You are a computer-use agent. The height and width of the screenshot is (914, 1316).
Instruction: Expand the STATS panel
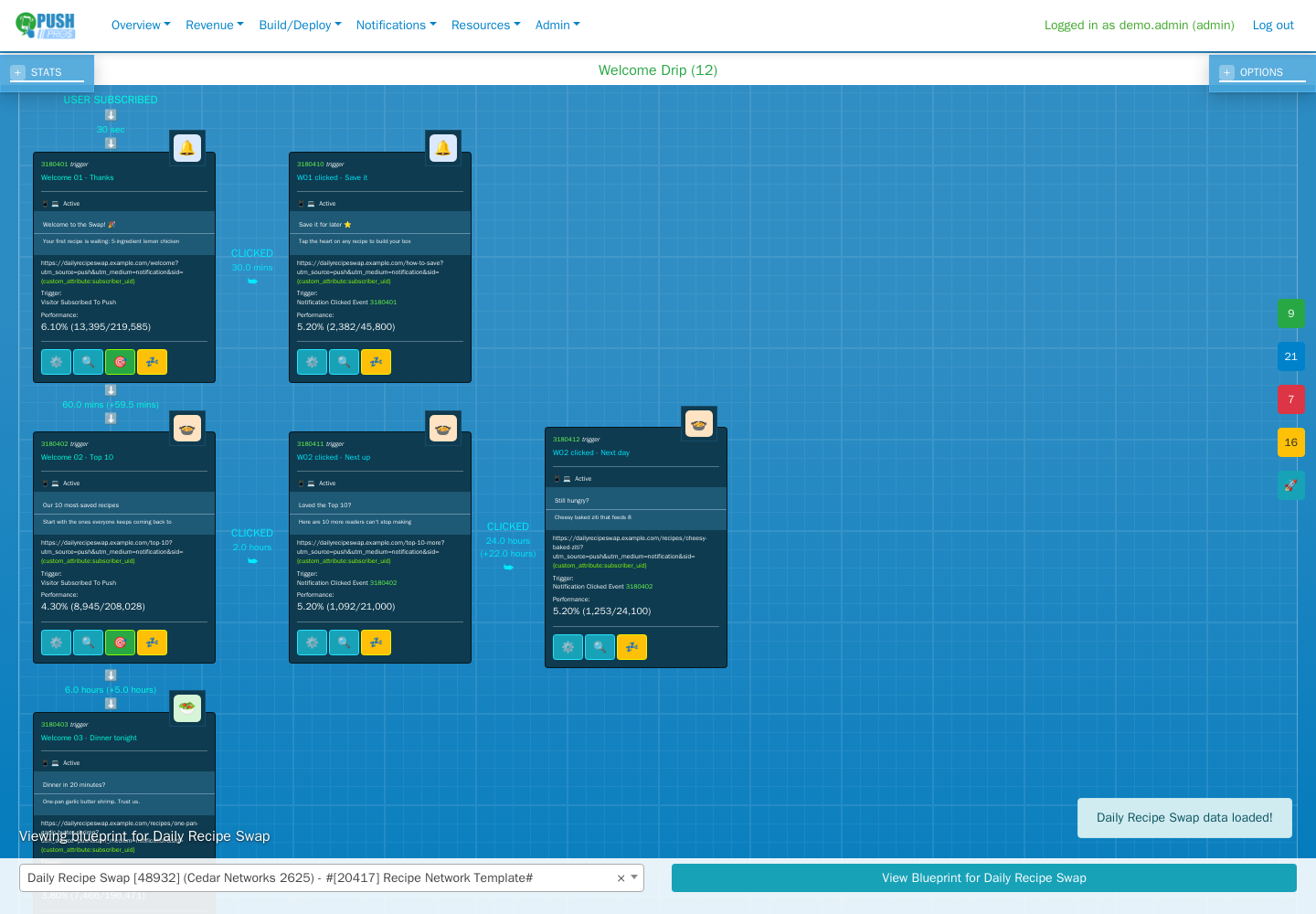coord(47,72)
